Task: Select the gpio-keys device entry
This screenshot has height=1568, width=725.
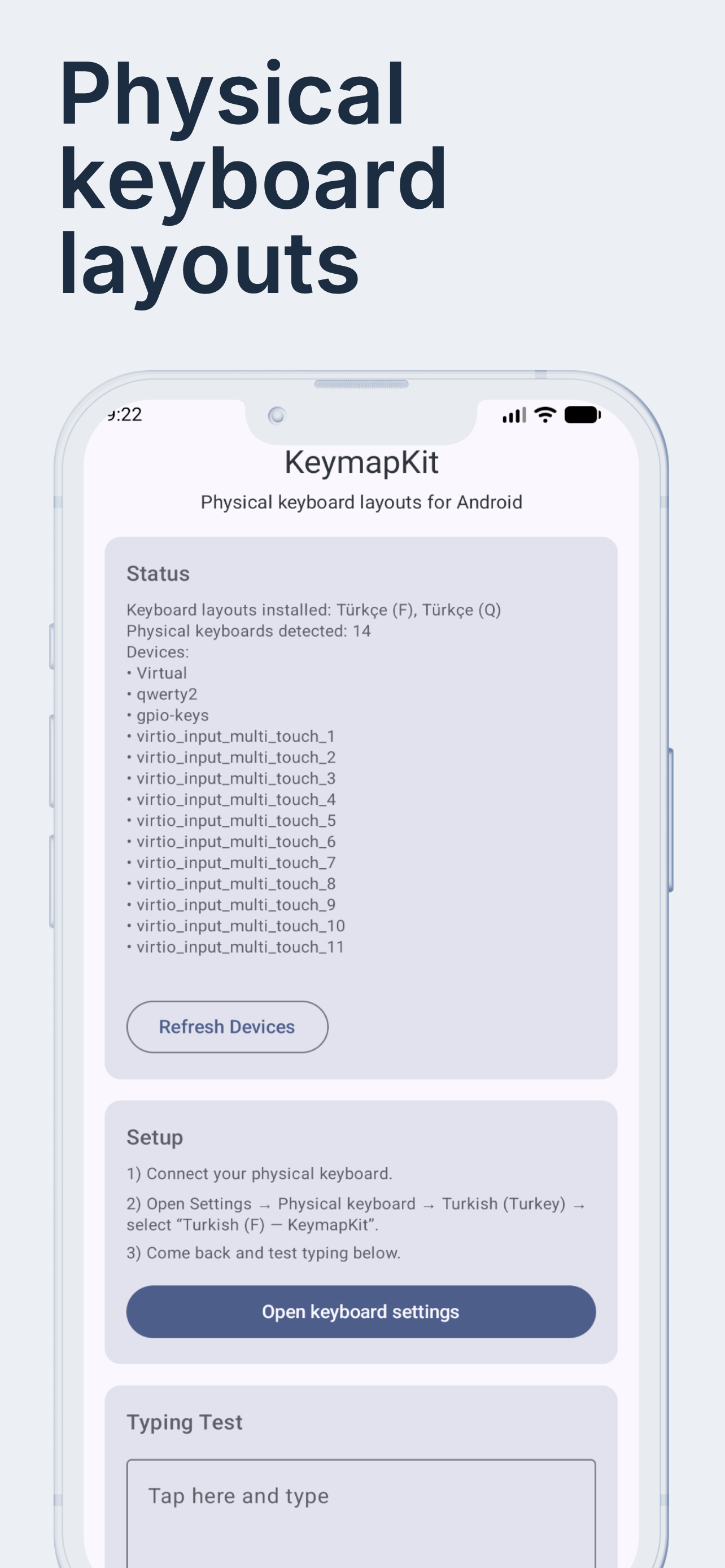Action: pyautogui.click(x=172, y=715)
